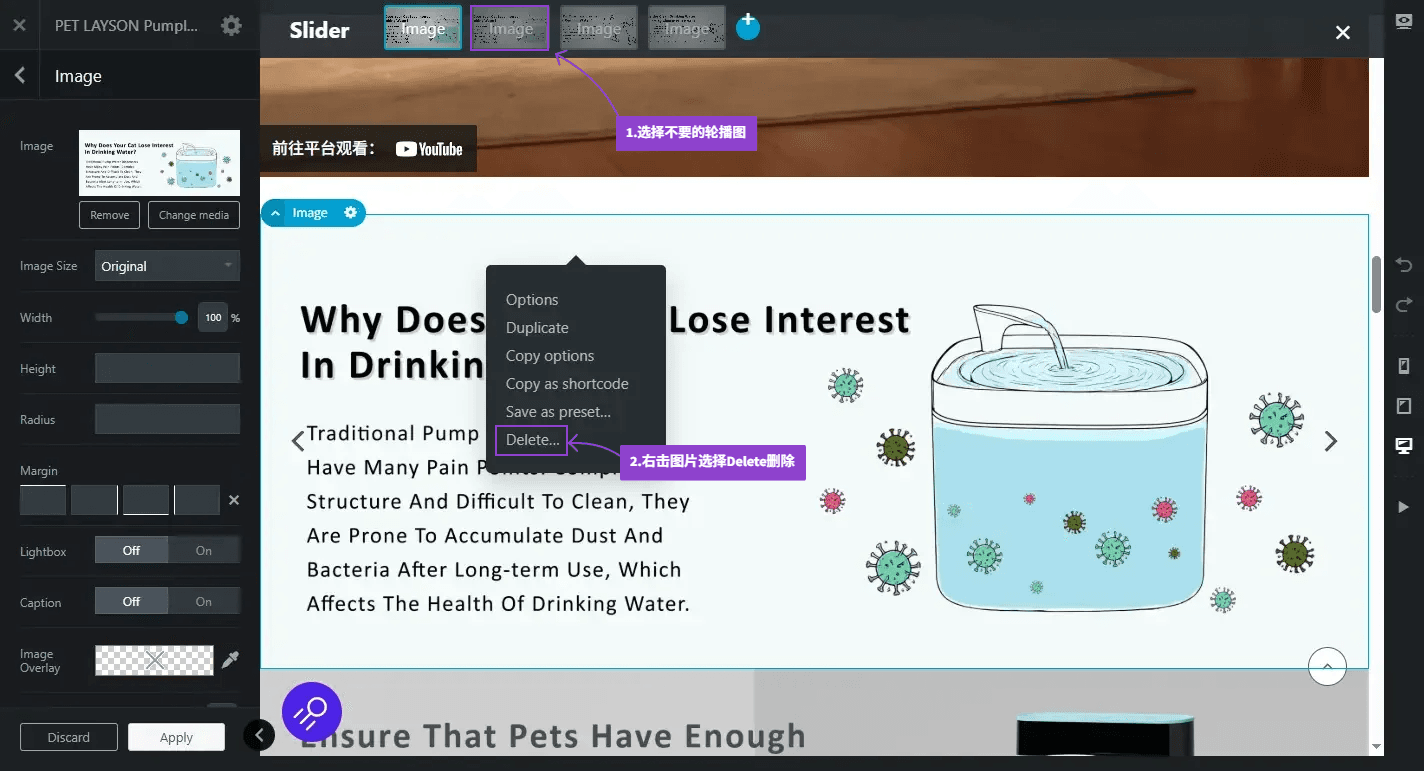1424x771 pixels.
Task: Select Duplicate in the context menu
Action: (537, 328)
